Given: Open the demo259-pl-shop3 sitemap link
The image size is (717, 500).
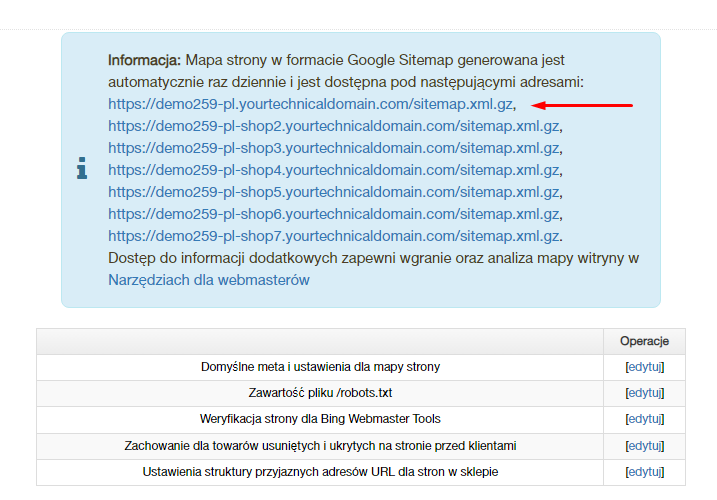Looking at the screenshot, I should pos(334,148).
